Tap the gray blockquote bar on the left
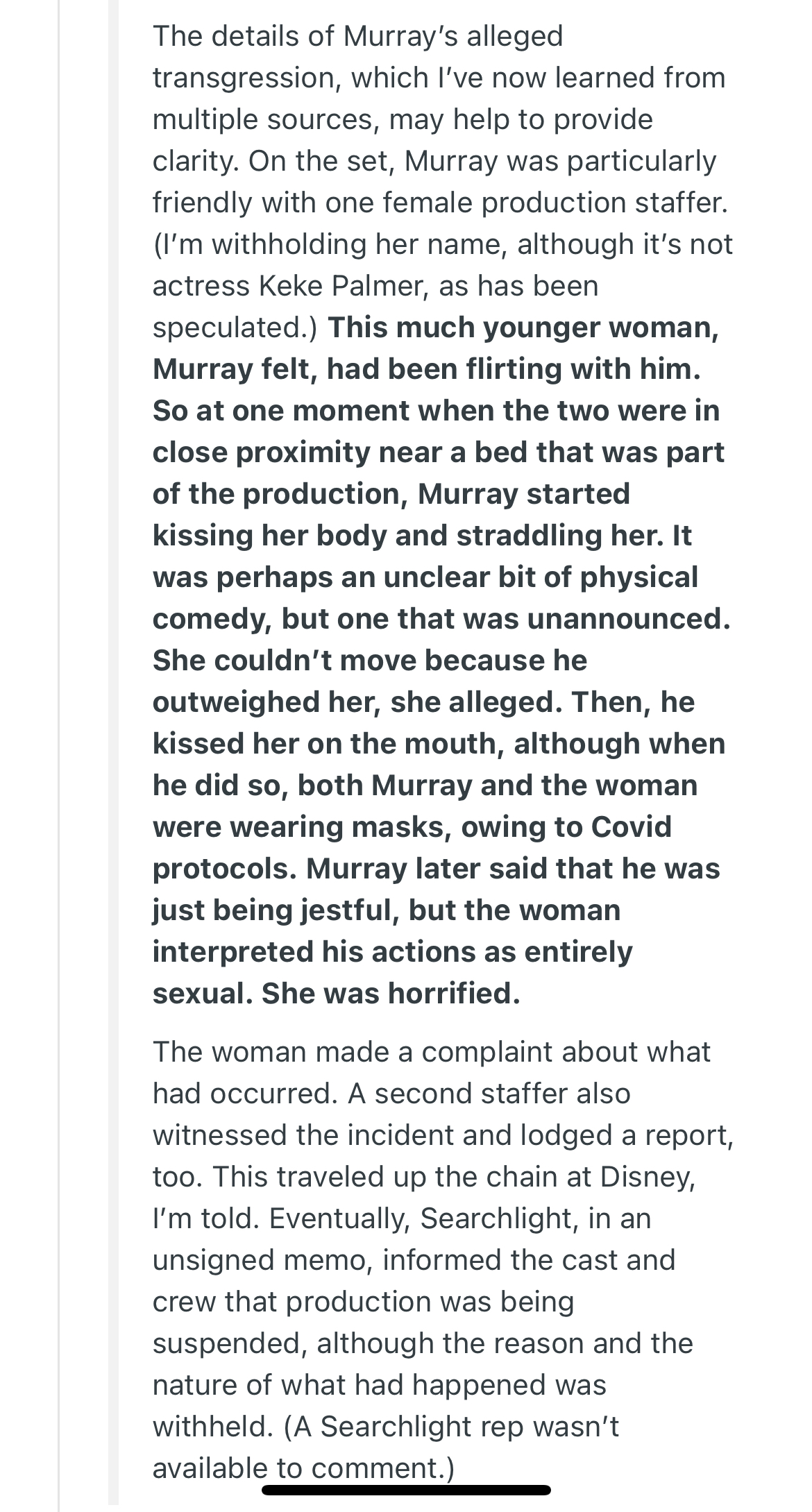812x1512 pixels. [x=113, y=756]
